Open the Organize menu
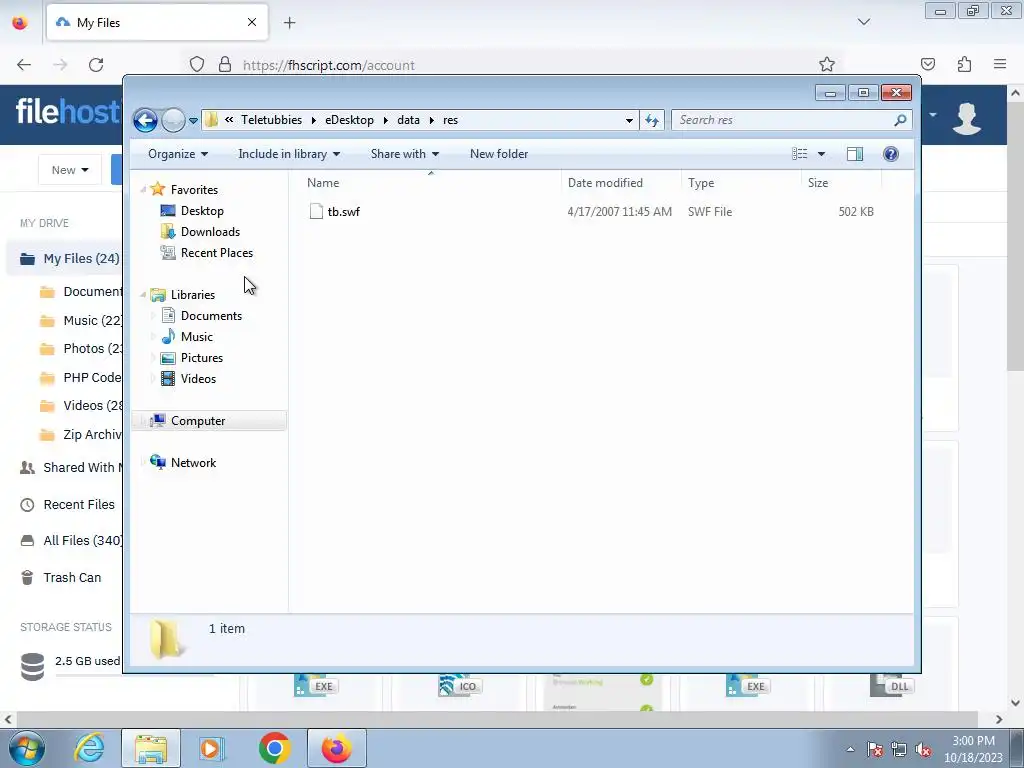Screen dimensions: 1024x768 click(x=178, y=154)
